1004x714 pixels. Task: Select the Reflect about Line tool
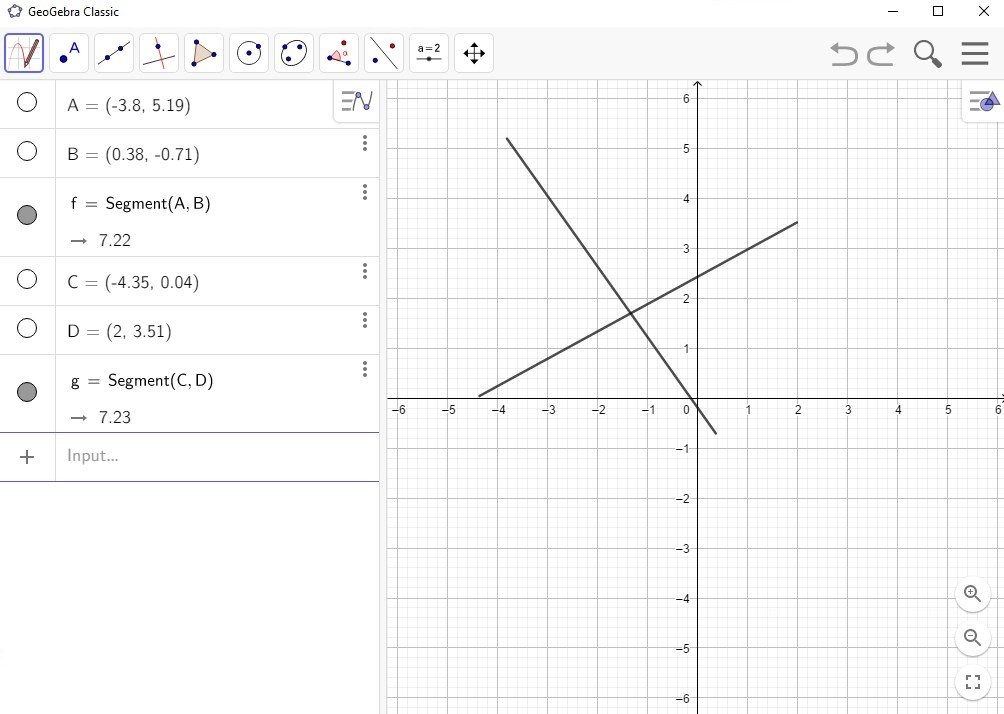384,53
